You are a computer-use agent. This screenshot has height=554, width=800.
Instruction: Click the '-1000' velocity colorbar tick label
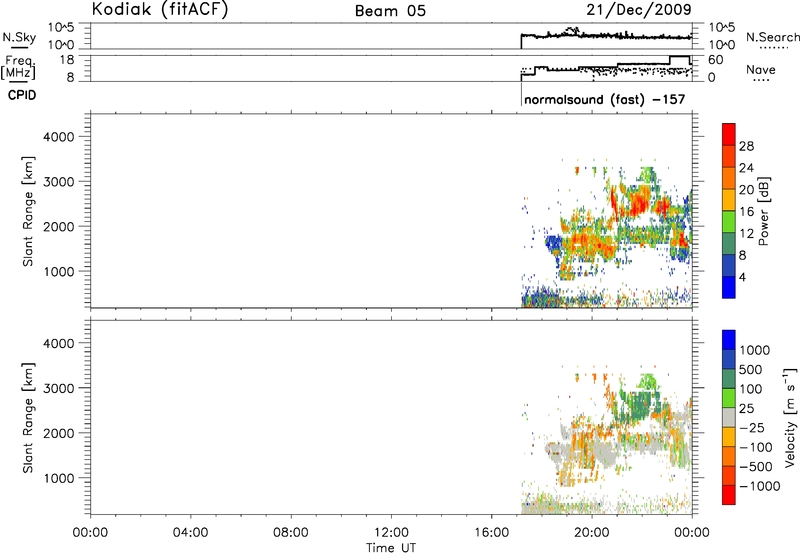[759, 486]
